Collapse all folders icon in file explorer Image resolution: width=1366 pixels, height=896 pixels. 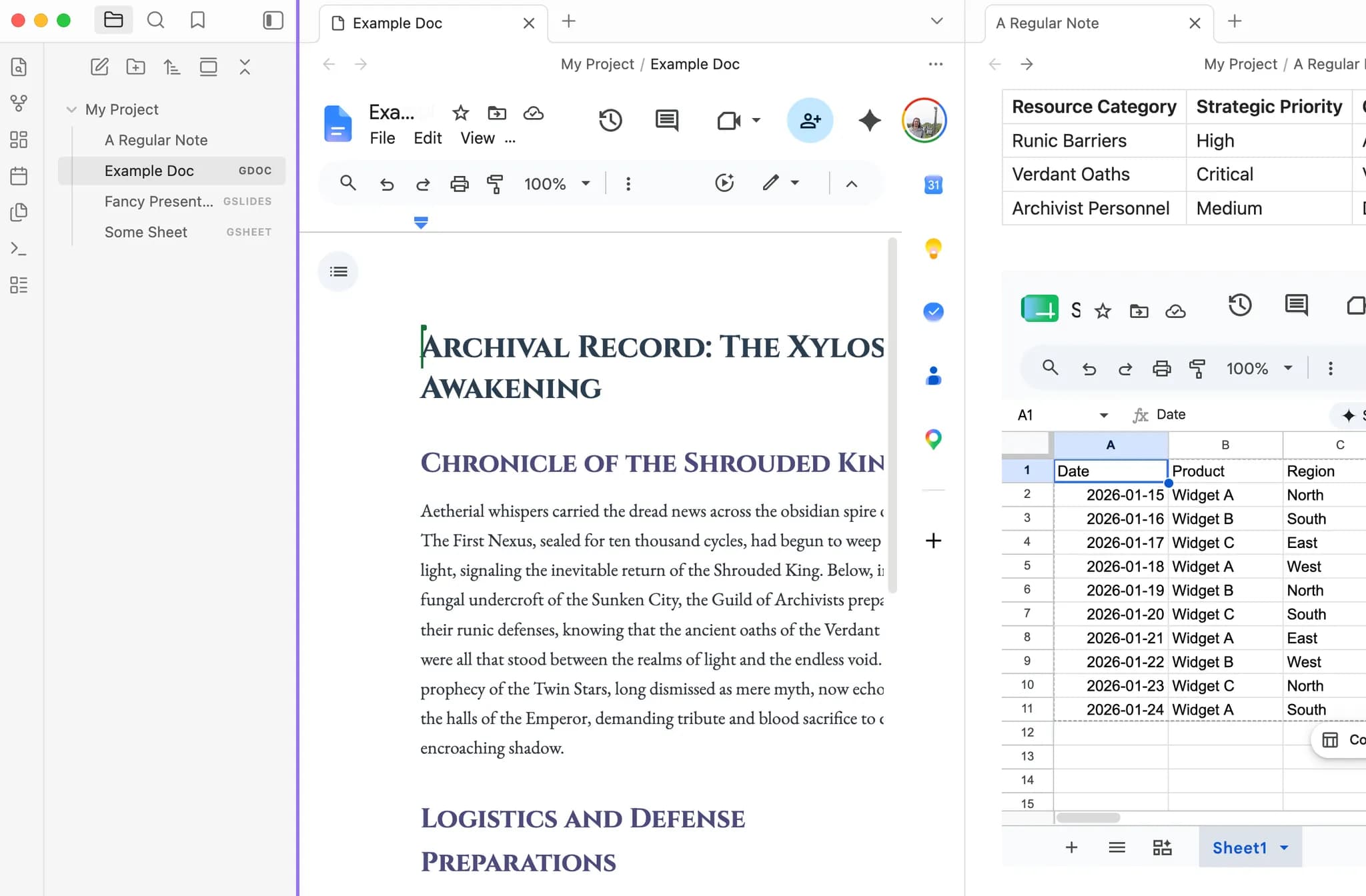click(245, 67)
